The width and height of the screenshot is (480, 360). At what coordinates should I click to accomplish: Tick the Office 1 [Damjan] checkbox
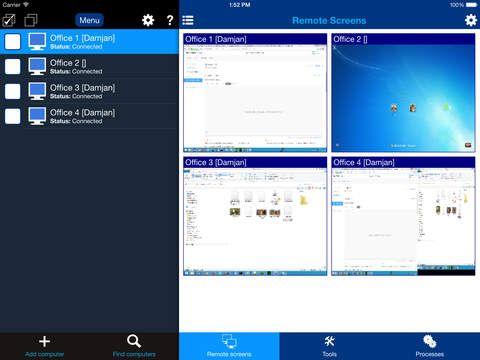pyautogui.click(x=13, y=42)
